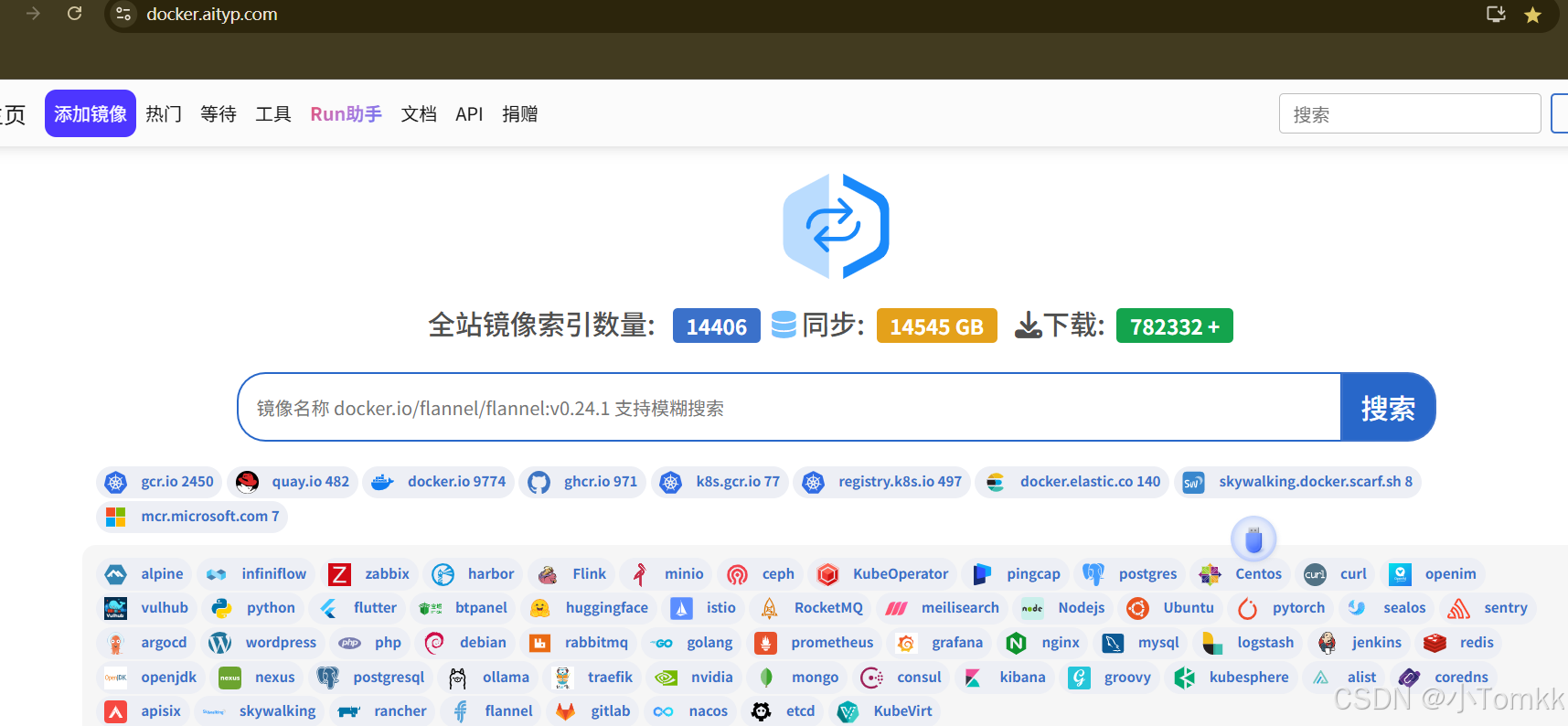Click the ollama llama icon
The height and width of the screenshot is (726, 1568).
click(x=457, y=678)
